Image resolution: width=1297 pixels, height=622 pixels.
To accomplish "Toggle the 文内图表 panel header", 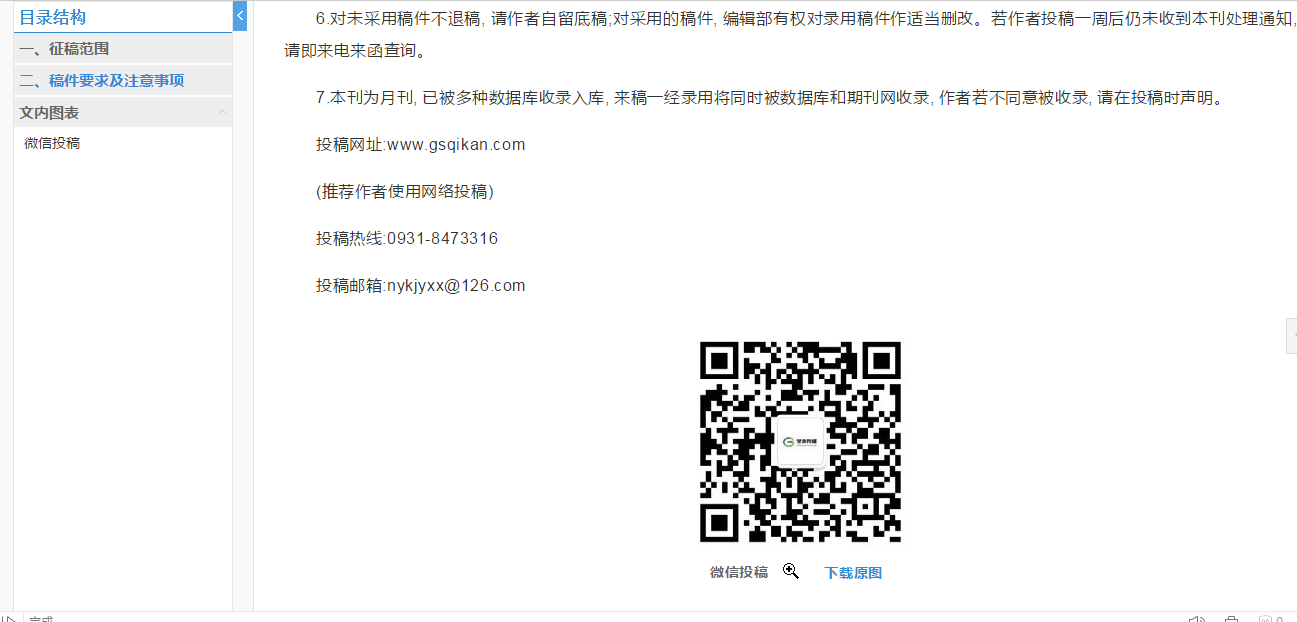I will click(x=123, y=113).
